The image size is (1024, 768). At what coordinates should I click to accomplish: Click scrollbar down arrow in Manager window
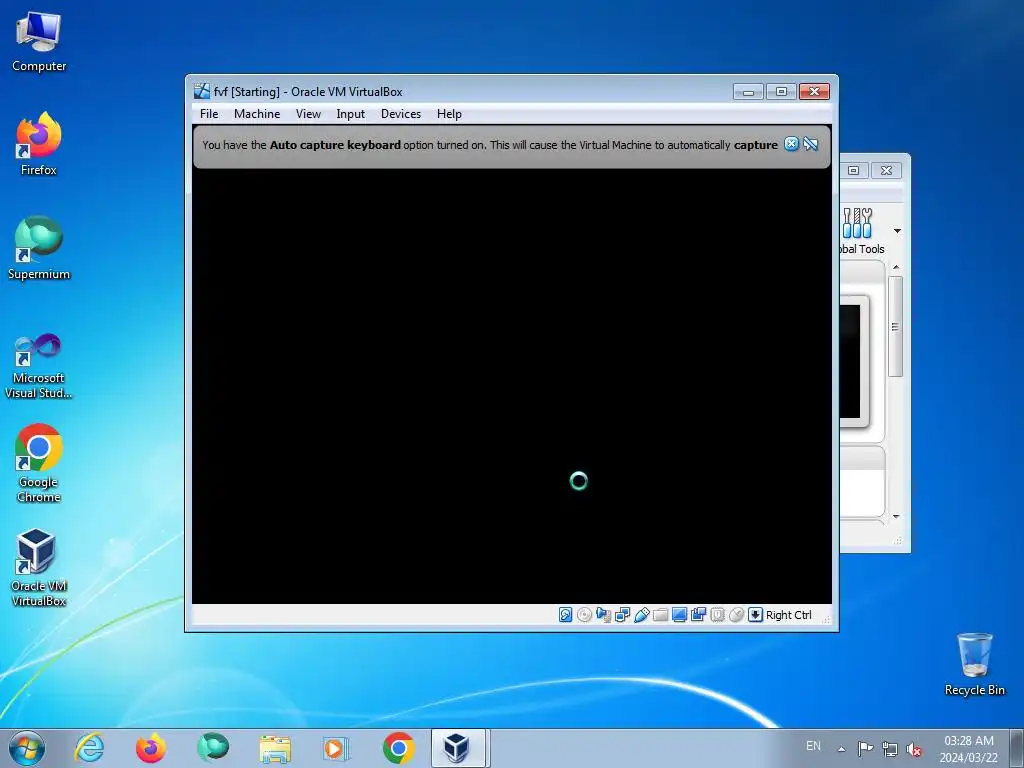point(896,517)
